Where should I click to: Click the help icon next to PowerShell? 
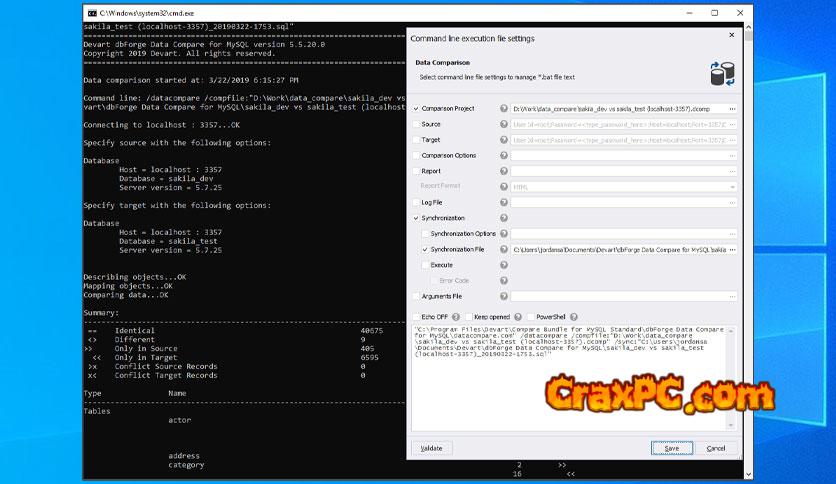pos(574,316)
